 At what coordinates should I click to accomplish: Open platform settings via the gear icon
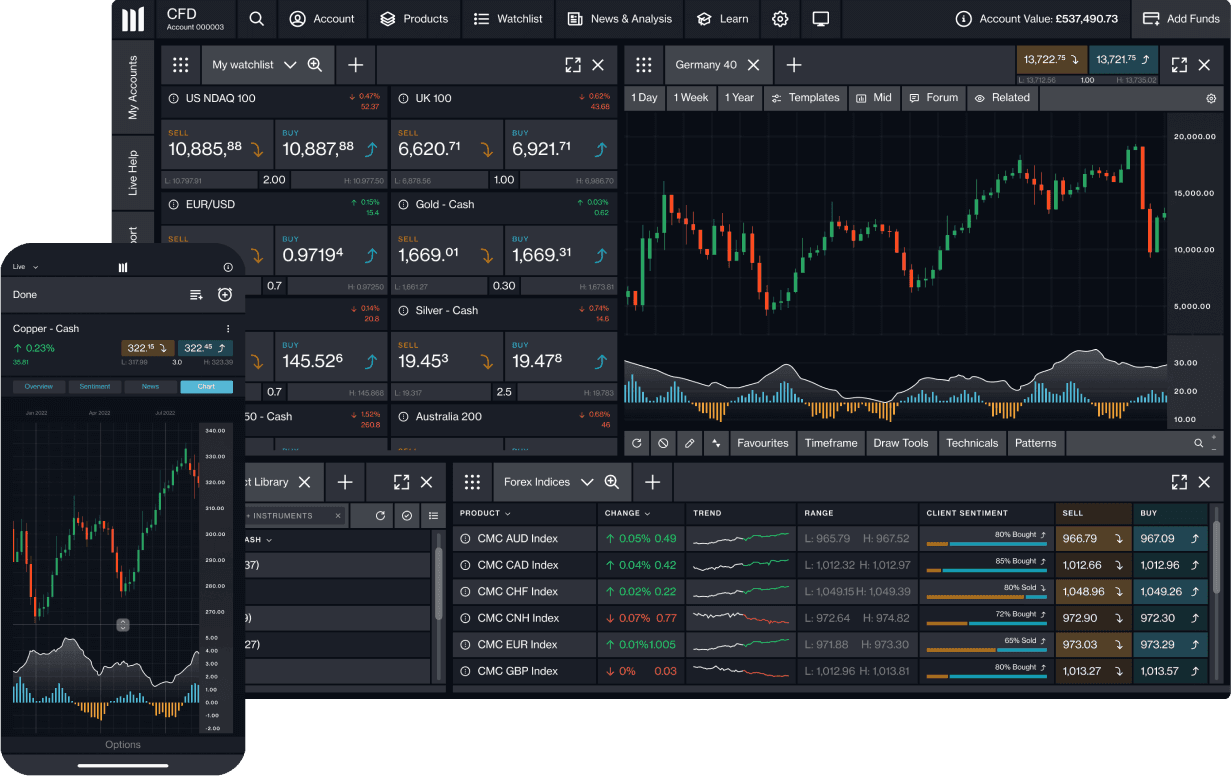[x=780, y=18]
